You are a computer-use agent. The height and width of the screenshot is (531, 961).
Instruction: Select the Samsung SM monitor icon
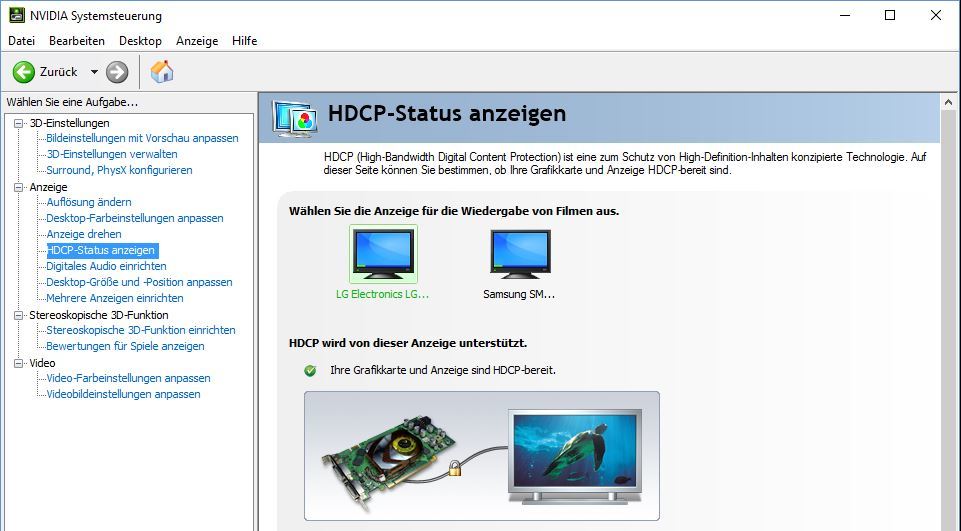coord(521,254)
